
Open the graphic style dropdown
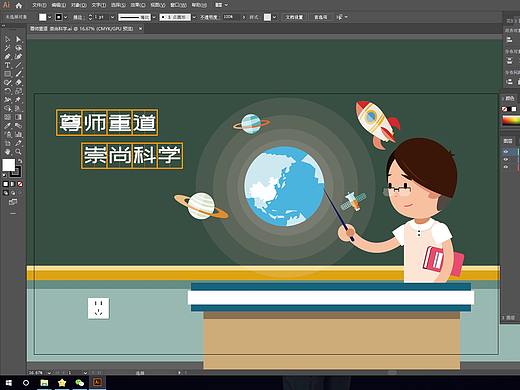point(274,17)
